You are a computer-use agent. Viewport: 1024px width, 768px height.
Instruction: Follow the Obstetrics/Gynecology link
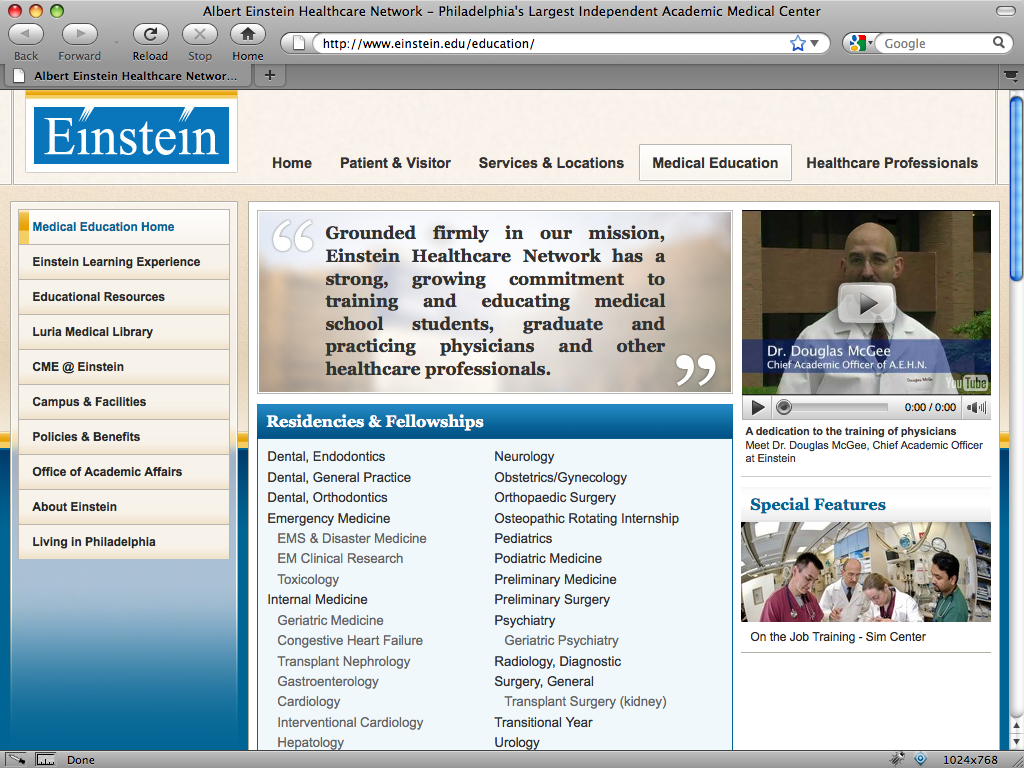click(x=560, y=477)
